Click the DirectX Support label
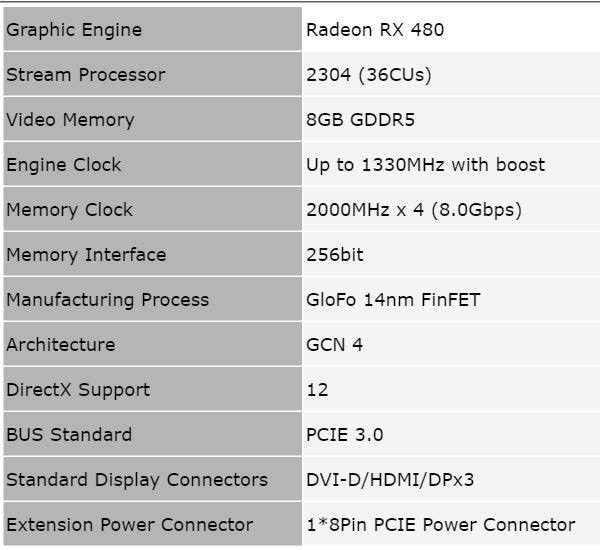Screen dimensions: 600x550 tap(78, 390)
